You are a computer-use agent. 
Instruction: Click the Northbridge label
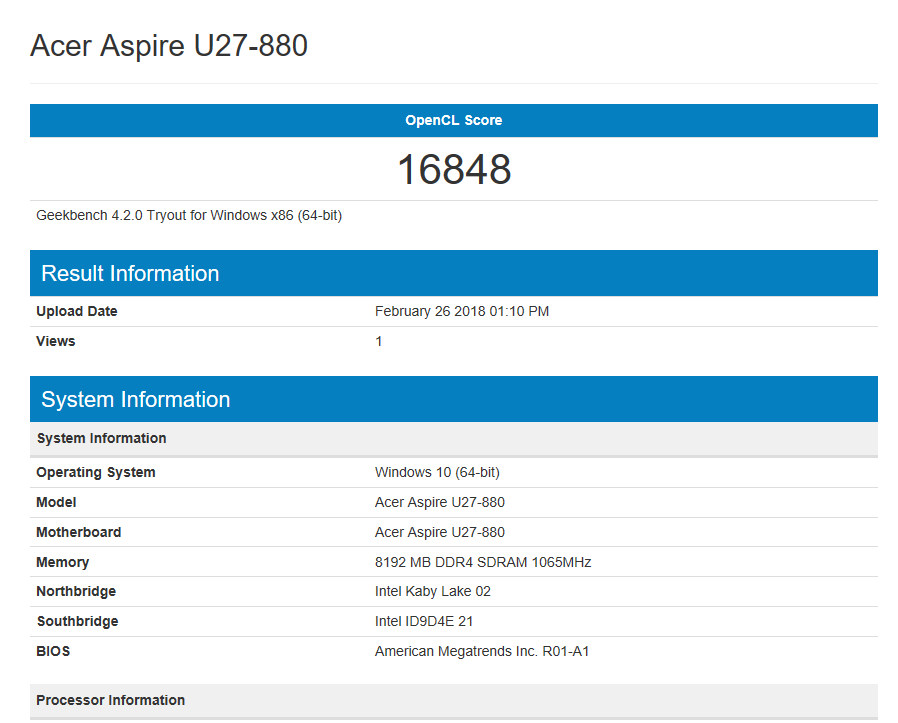click(x=76, y=591)
